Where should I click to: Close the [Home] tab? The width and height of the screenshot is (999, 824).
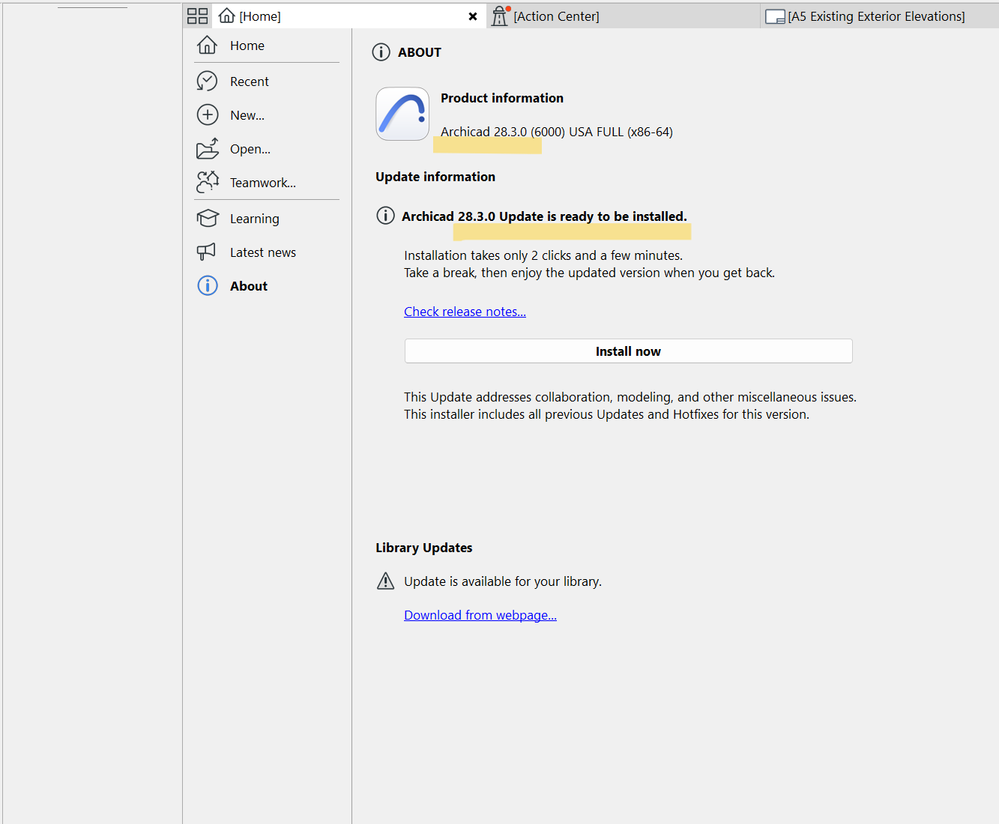(473, 17)
